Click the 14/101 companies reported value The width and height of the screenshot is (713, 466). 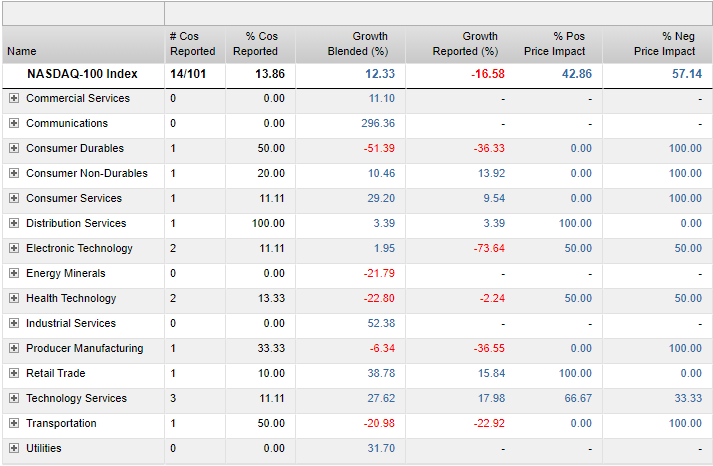pyautogui.click(x=188, y=74)
